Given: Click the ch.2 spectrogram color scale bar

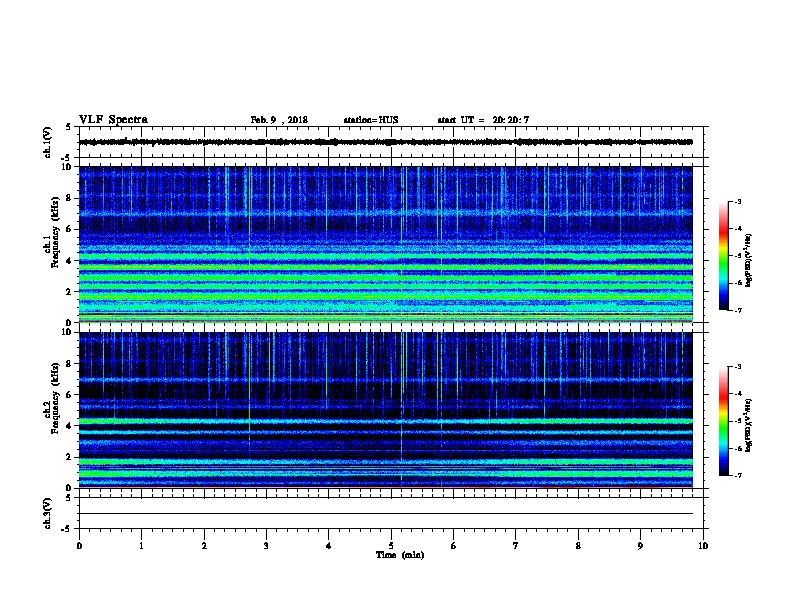Looking at the screenshot, I should (x=724, y=421).
